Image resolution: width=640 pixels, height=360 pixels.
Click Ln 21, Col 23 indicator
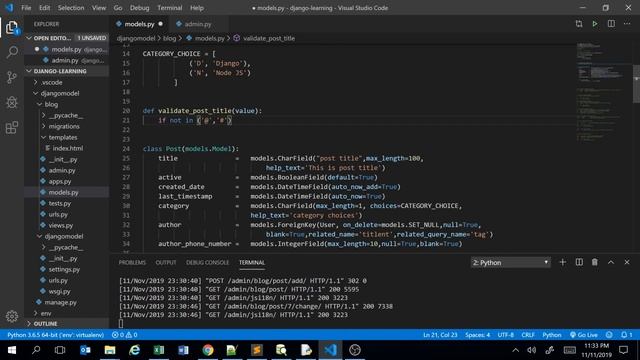440,335
